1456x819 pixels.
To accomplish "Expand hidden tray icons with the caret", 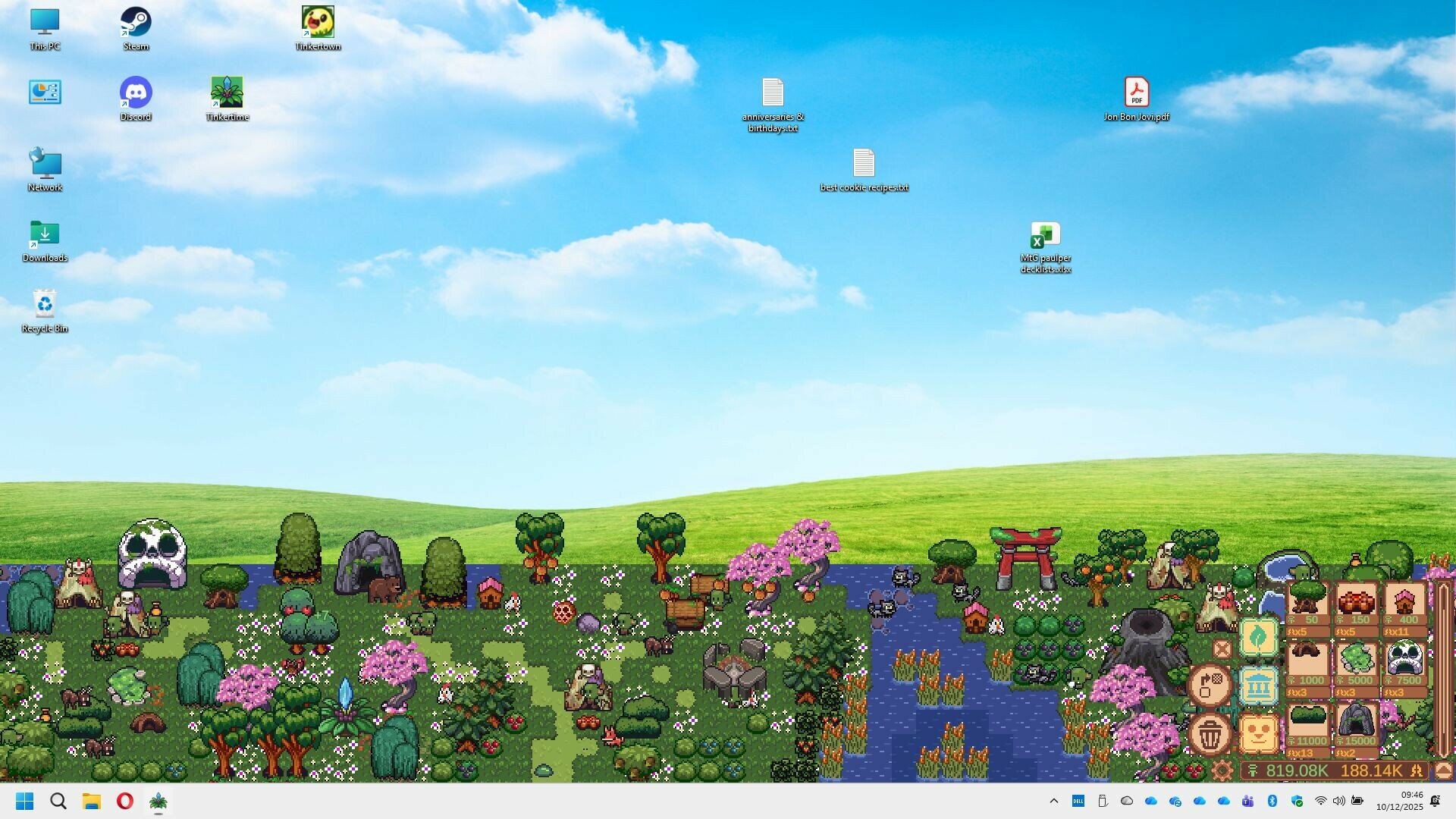I will 1053,801.
